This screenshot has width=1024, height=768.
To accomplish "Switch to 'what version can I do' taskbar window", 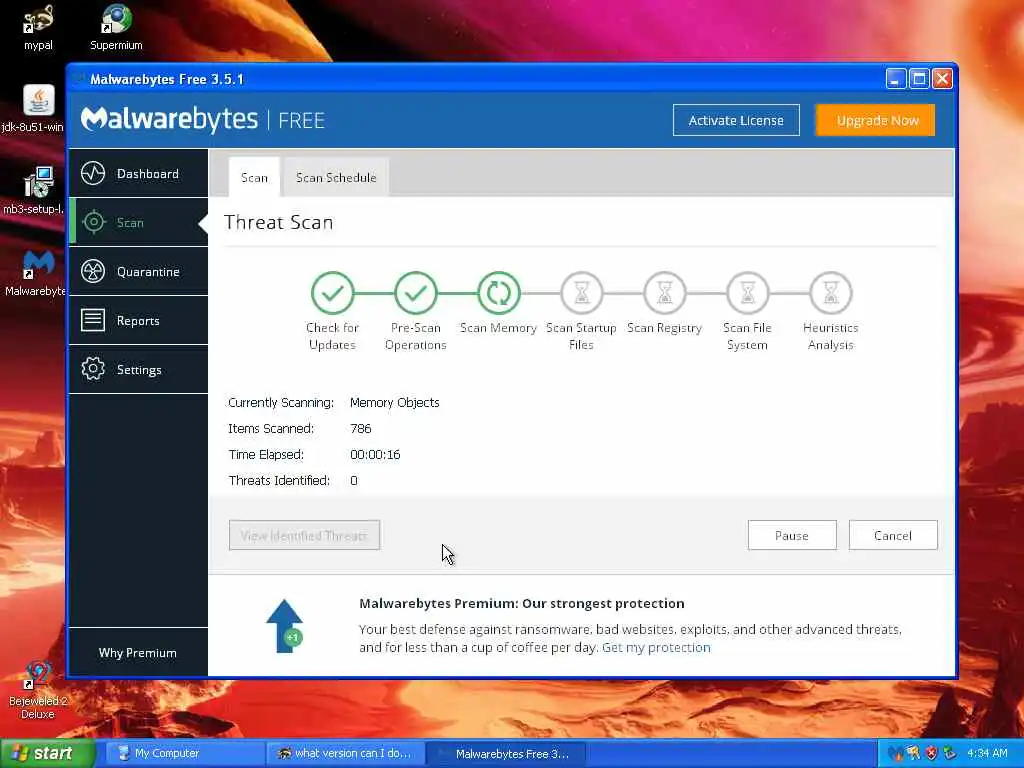I will [345, 754].
